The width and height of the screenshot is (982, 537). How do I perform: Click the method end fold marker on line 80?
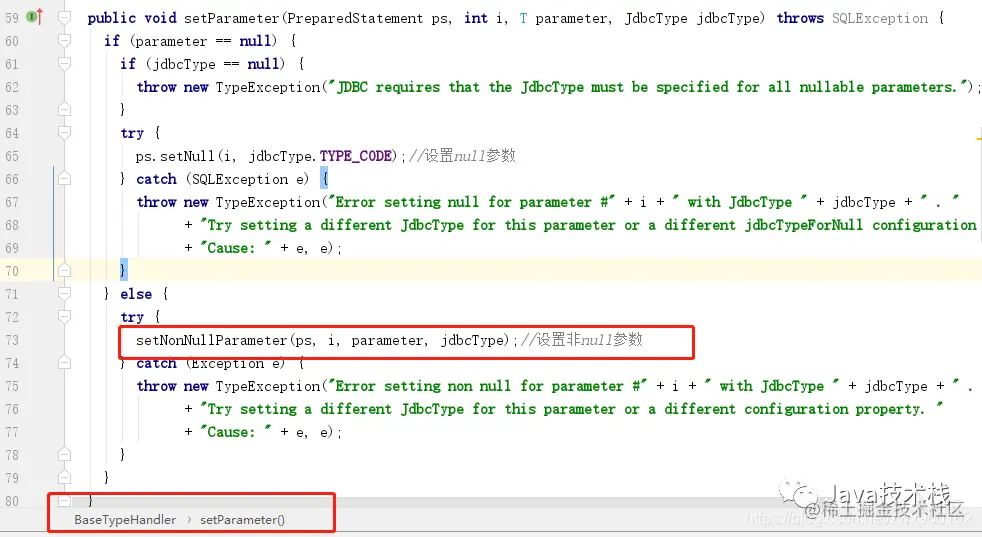coord(64,501)
